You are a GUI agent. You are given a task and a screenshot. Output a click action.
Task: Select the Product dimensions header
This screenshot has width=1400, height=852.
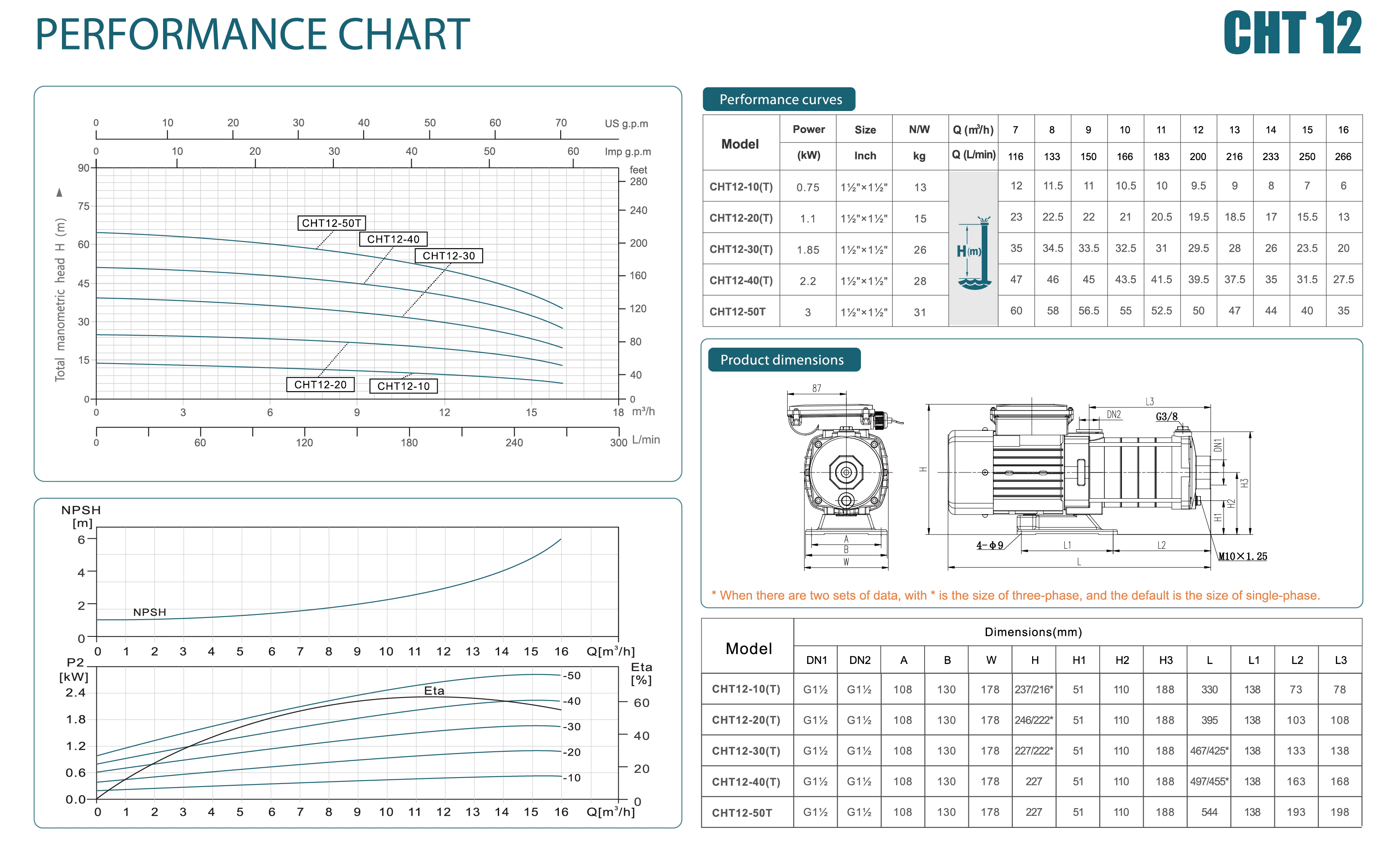click(784, 360)
